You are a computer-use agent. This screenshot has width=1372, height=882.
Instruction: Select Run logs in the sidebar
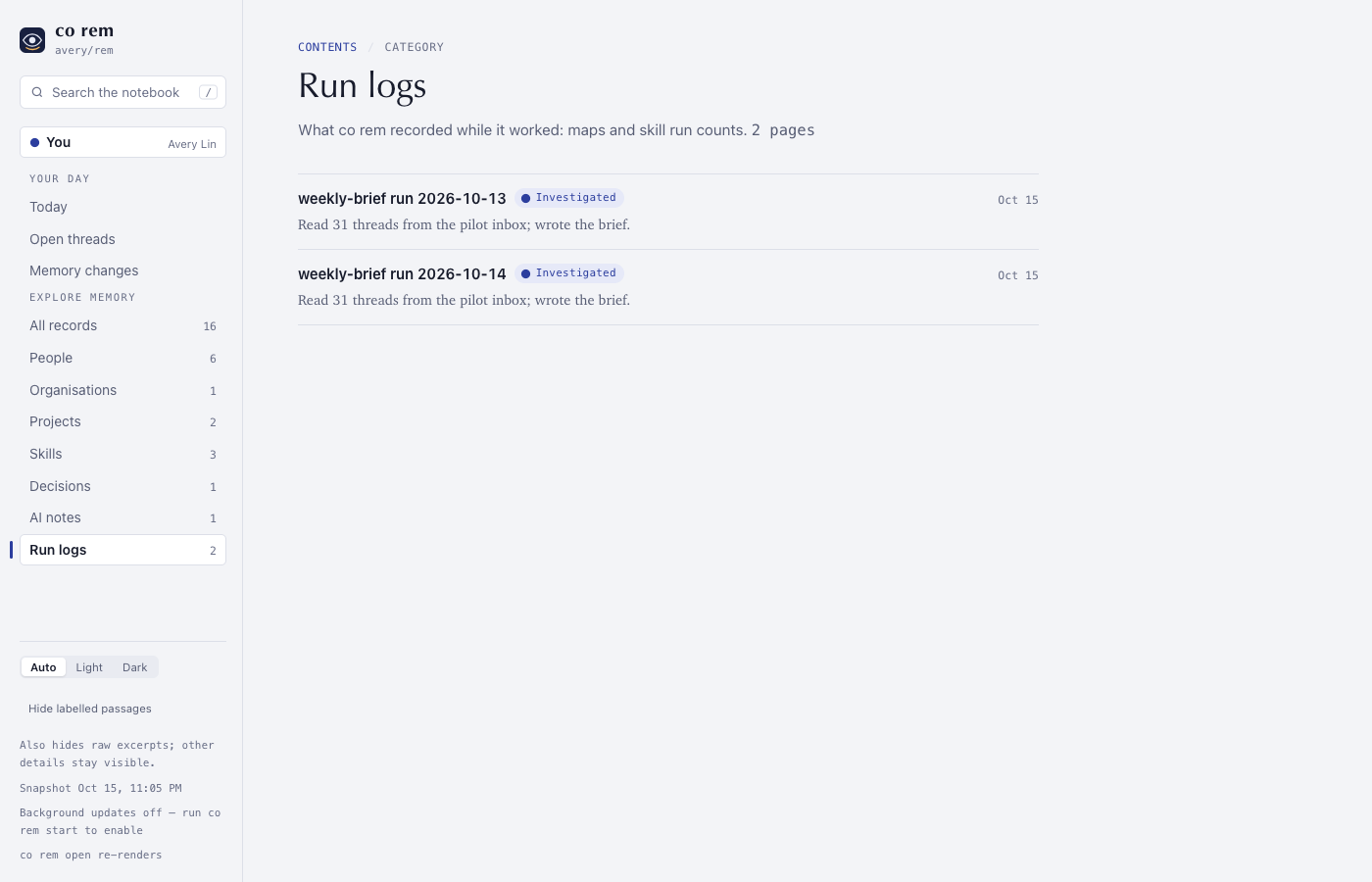click(122, 550)
